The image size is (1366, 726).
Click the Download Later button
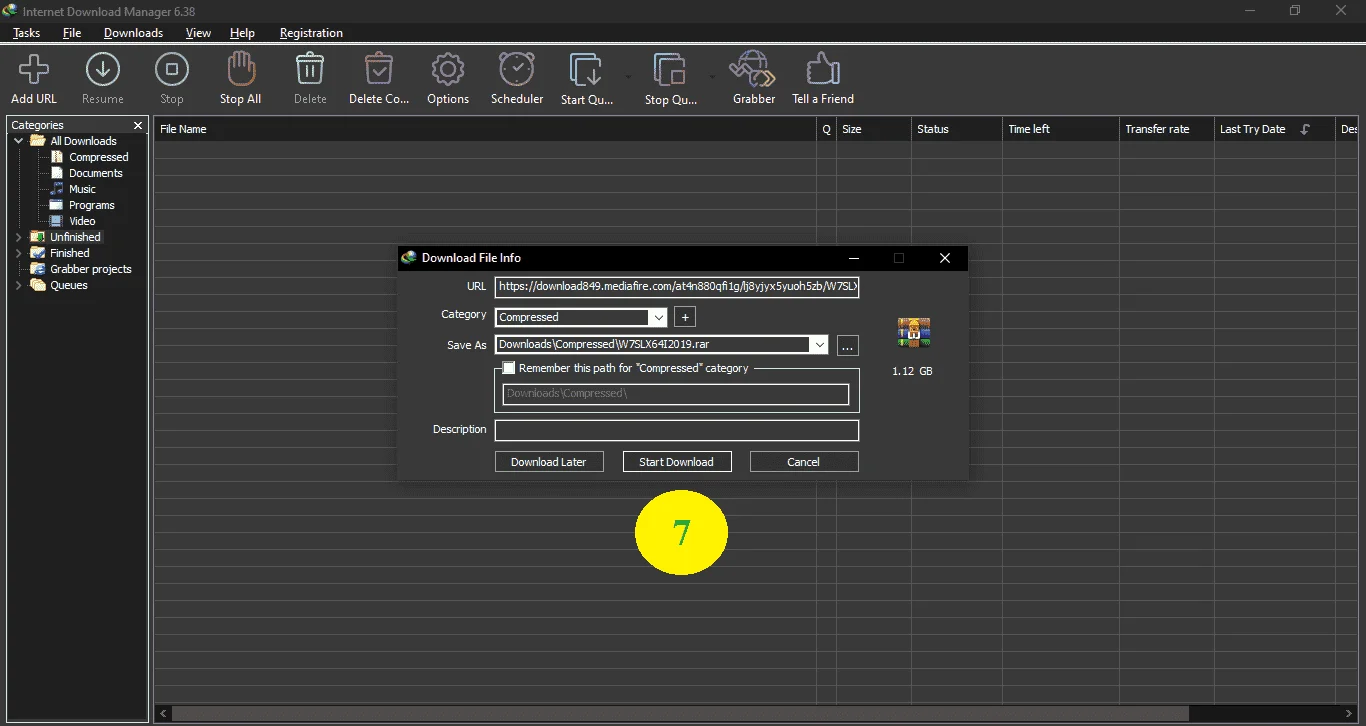pyautogui.click(x=549, y=462)
